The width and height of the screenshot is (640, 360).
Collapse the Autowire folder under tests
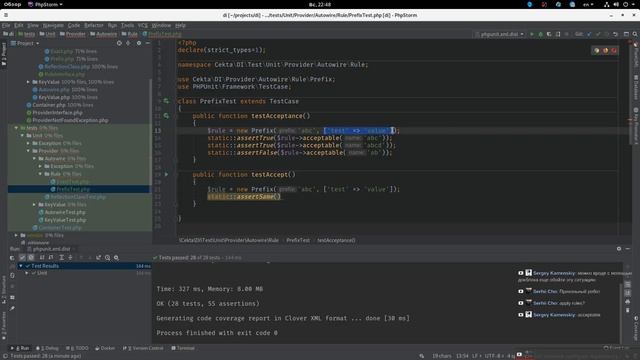(x=34, y=158)
